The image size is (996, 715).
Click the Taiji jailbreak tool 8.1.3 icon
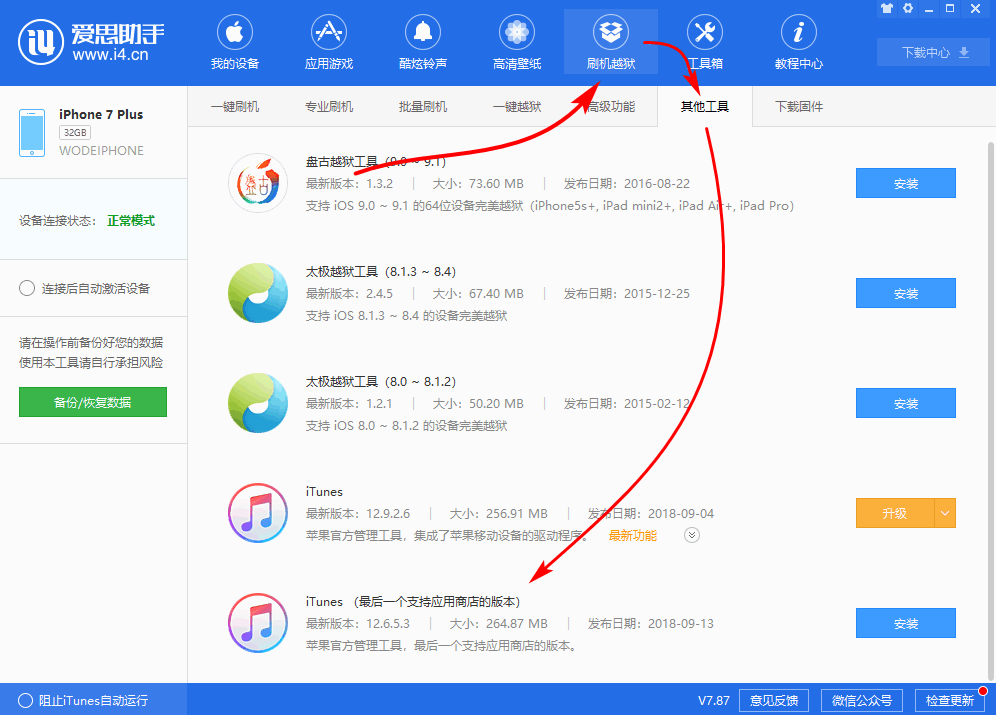point(258,293)
